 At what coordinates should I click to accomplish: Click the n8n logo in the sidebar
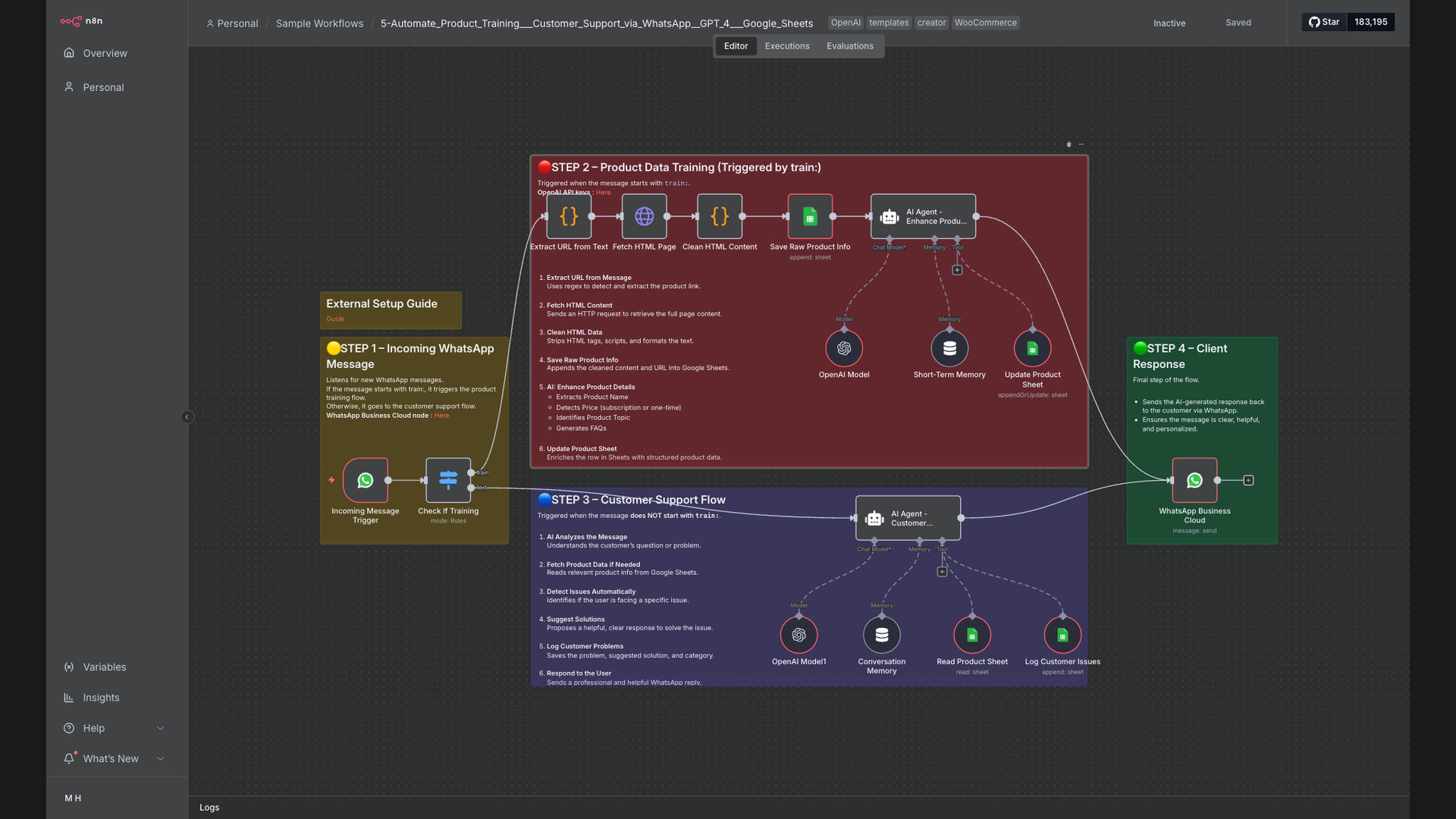[x=81, y=21]
